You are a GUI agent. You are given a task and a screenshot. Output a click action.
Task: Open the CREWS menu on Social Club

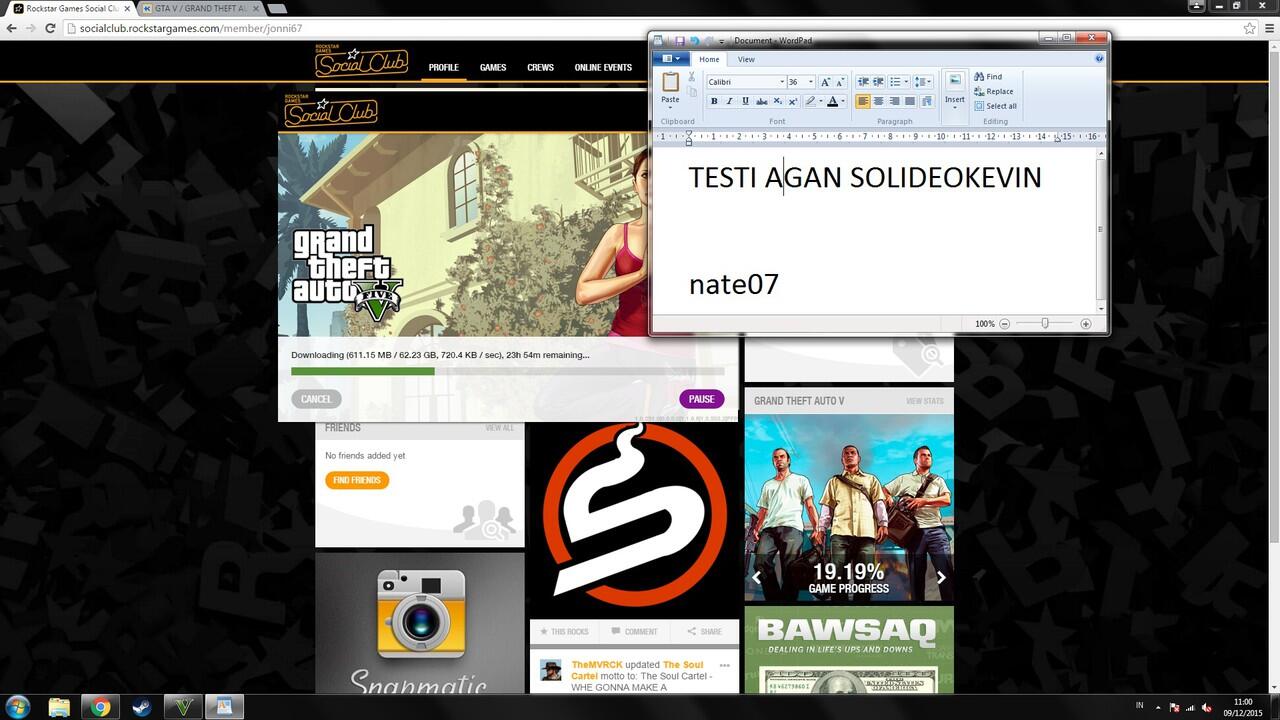(x=540, y=68)
